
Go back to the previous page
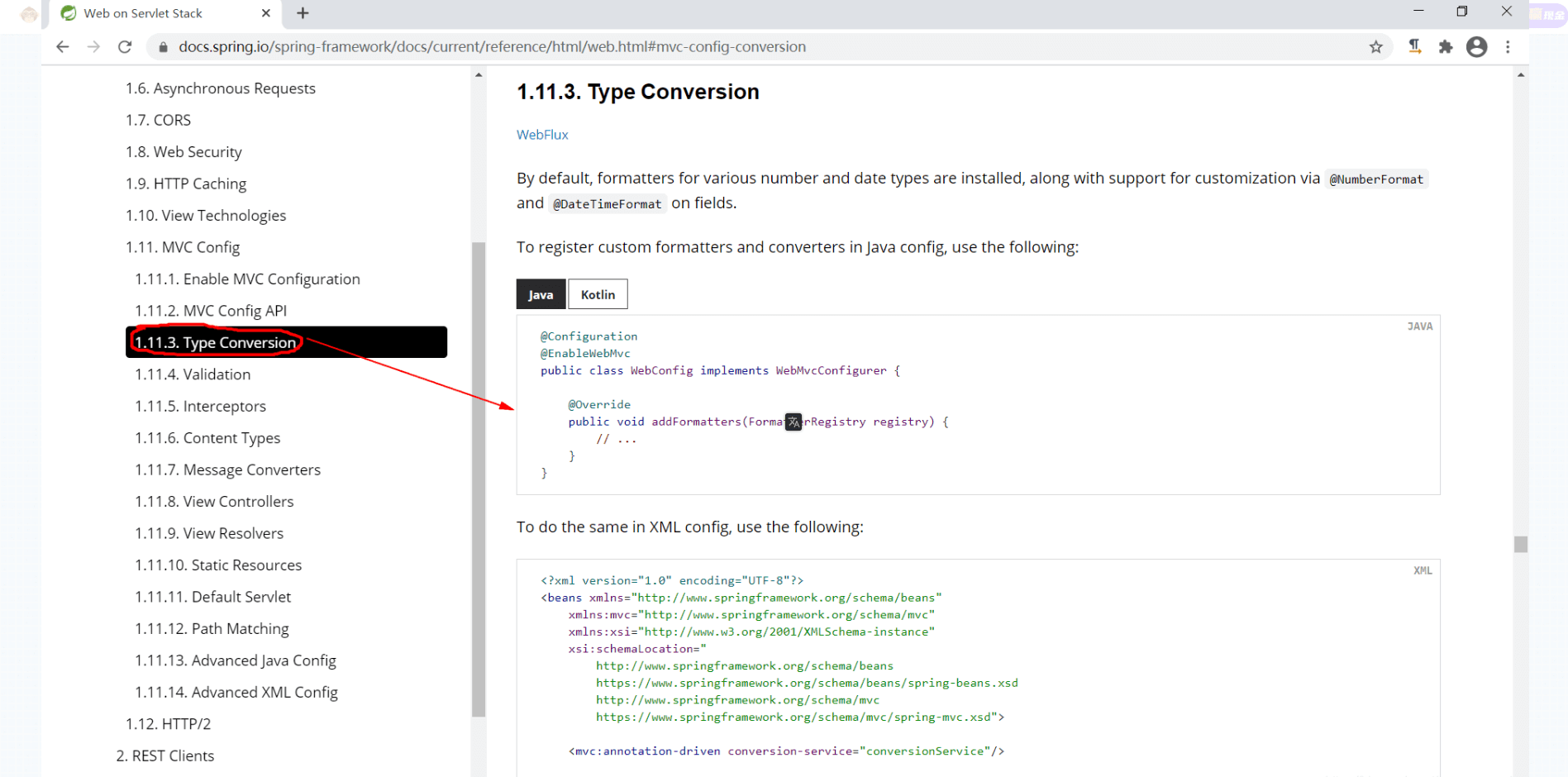pos(63,47)
